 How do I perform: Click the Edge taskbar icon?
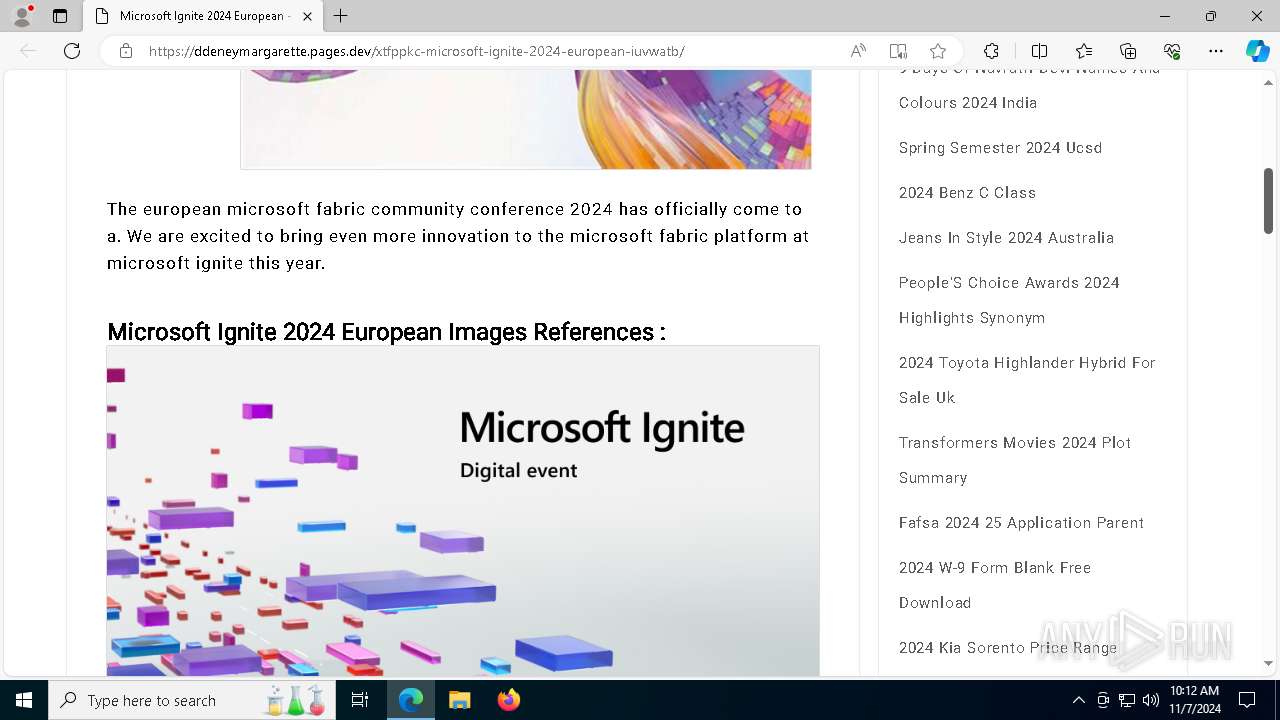(411, 700)
